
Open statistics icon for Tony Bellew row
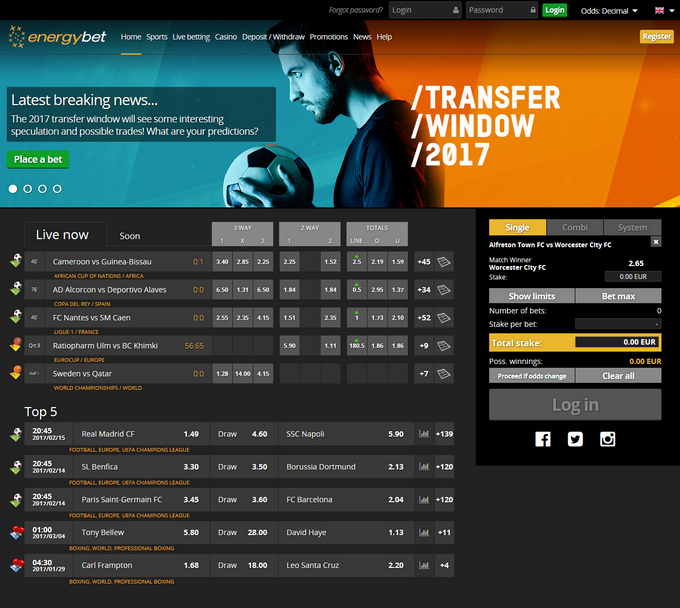tap(424, 532)
